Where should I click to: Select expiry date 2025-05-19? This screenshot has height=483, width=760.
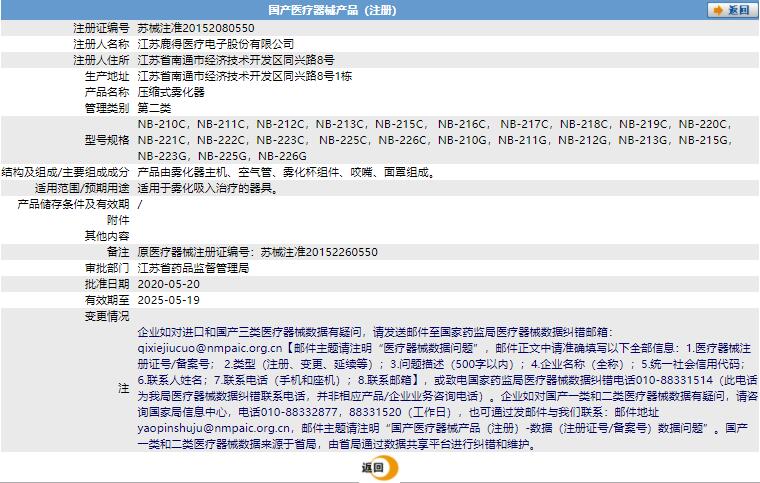coord(169,300)
